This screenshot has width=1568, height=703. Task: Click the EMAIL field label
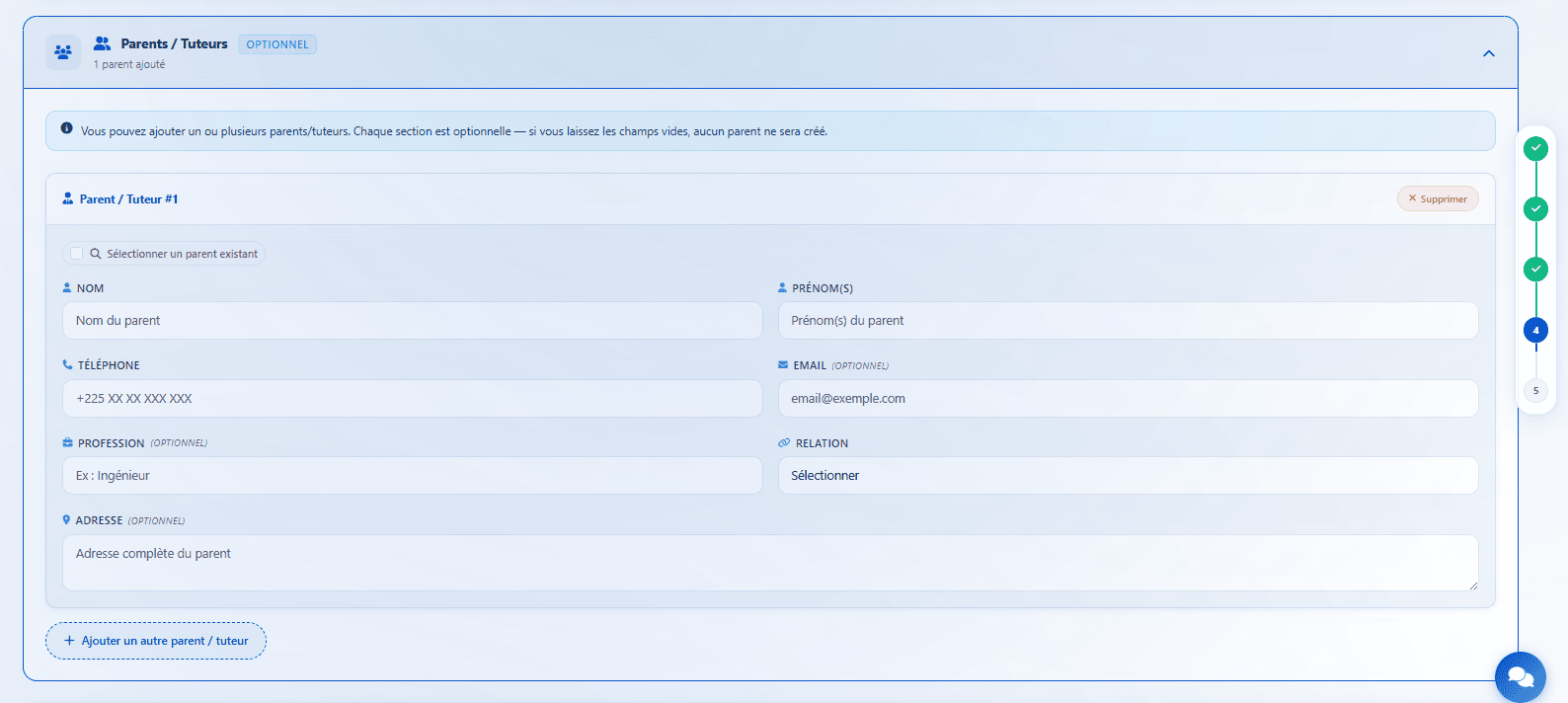point(810,365)
